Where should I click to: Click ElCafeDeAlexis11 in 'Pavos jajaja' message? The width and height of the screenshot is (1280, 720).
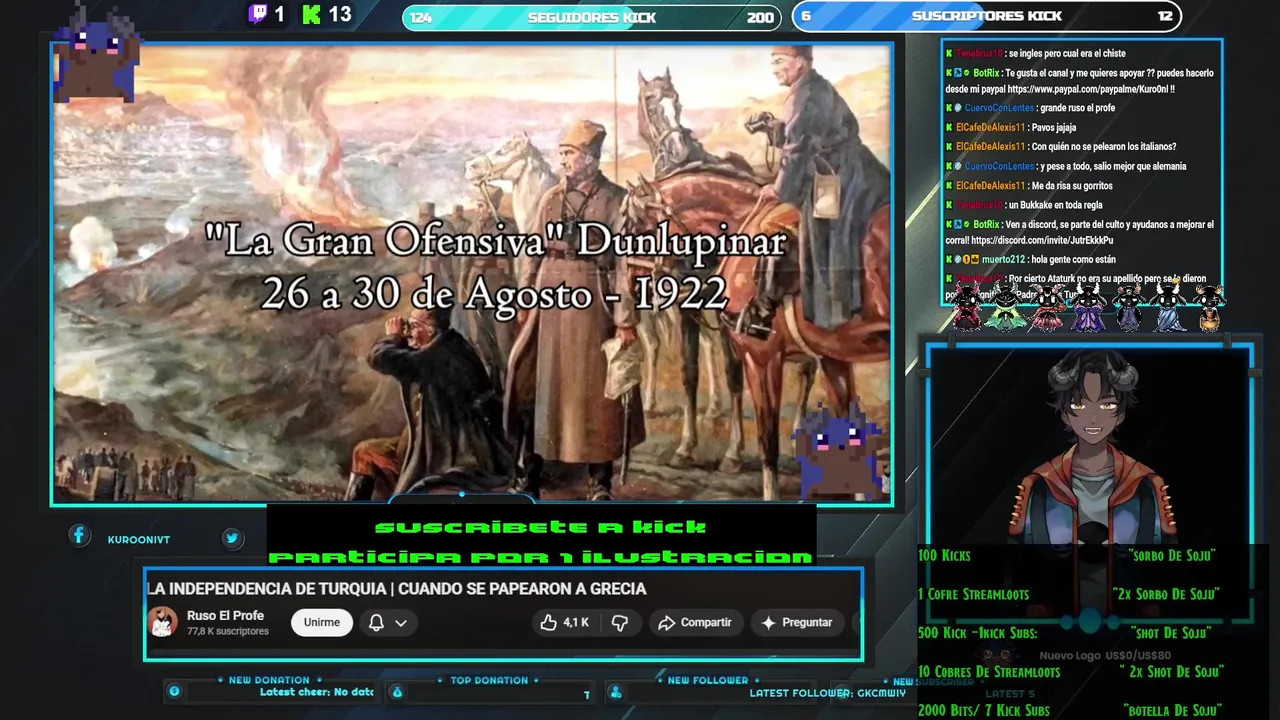pyautogui.click(x=990, y=127)
